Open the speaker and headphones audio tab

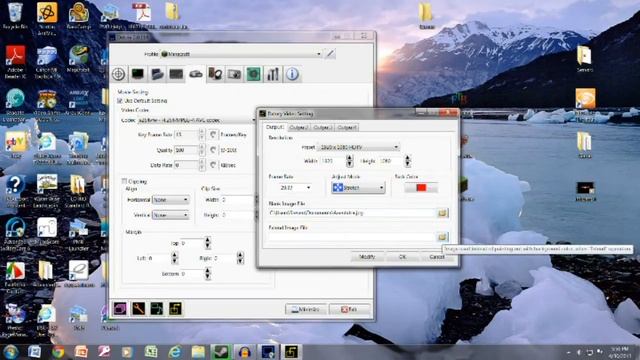click(215, 74)
